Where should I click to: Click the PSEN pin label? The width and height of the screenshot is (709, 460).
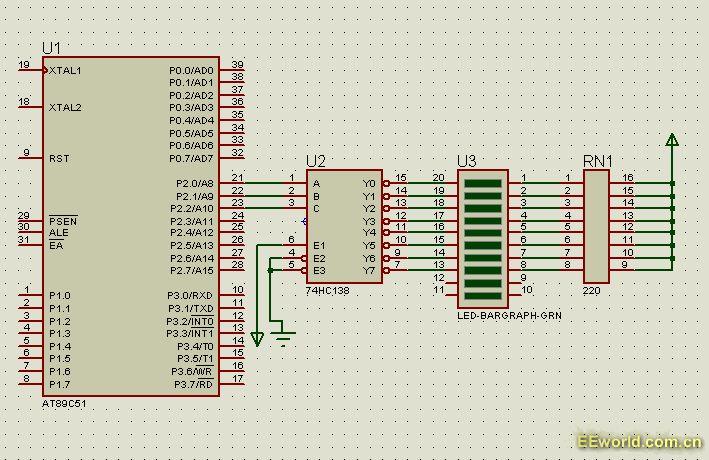tap(63, 221)
